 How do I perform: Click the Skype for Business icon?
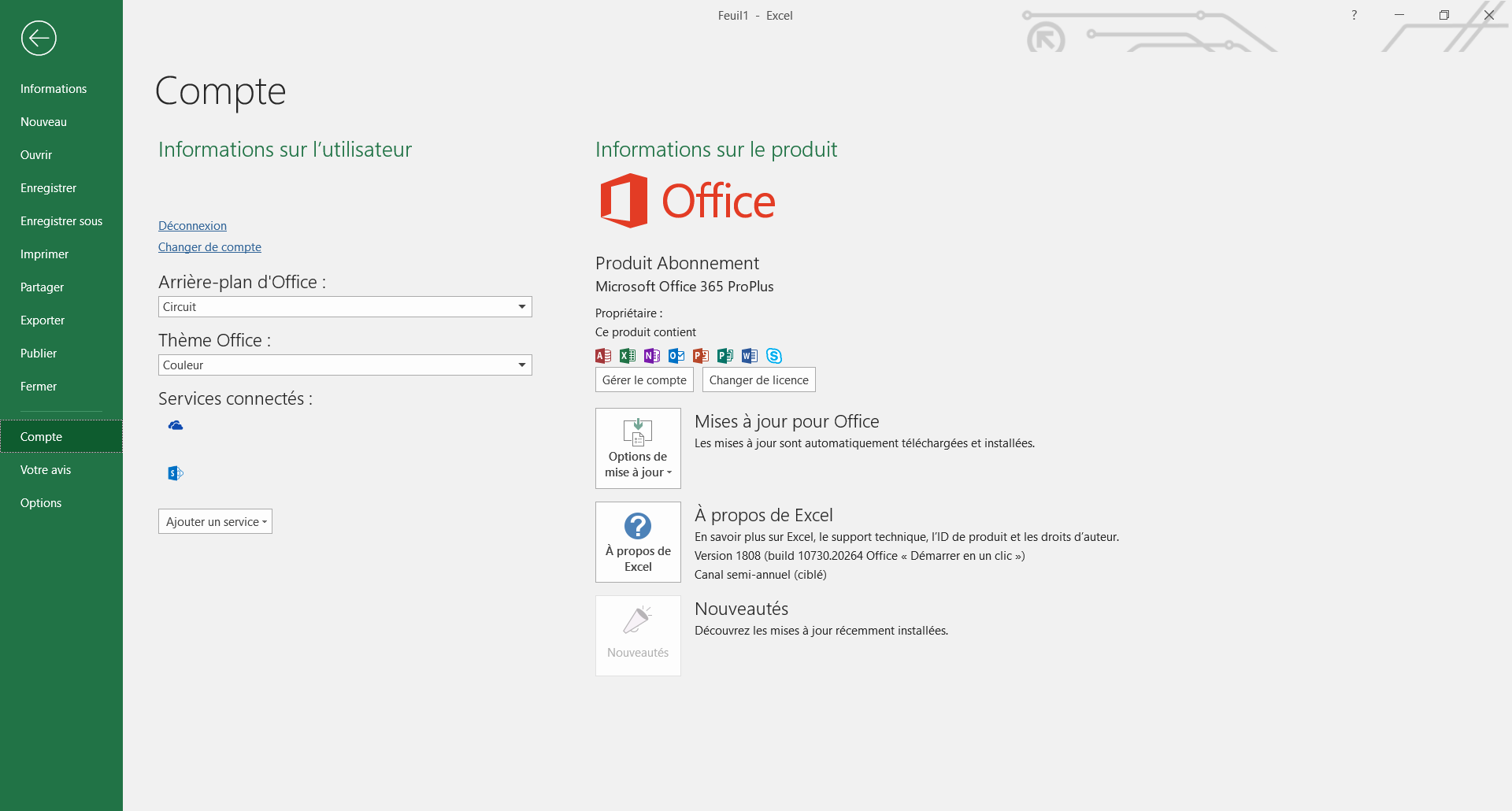[774, 356]
